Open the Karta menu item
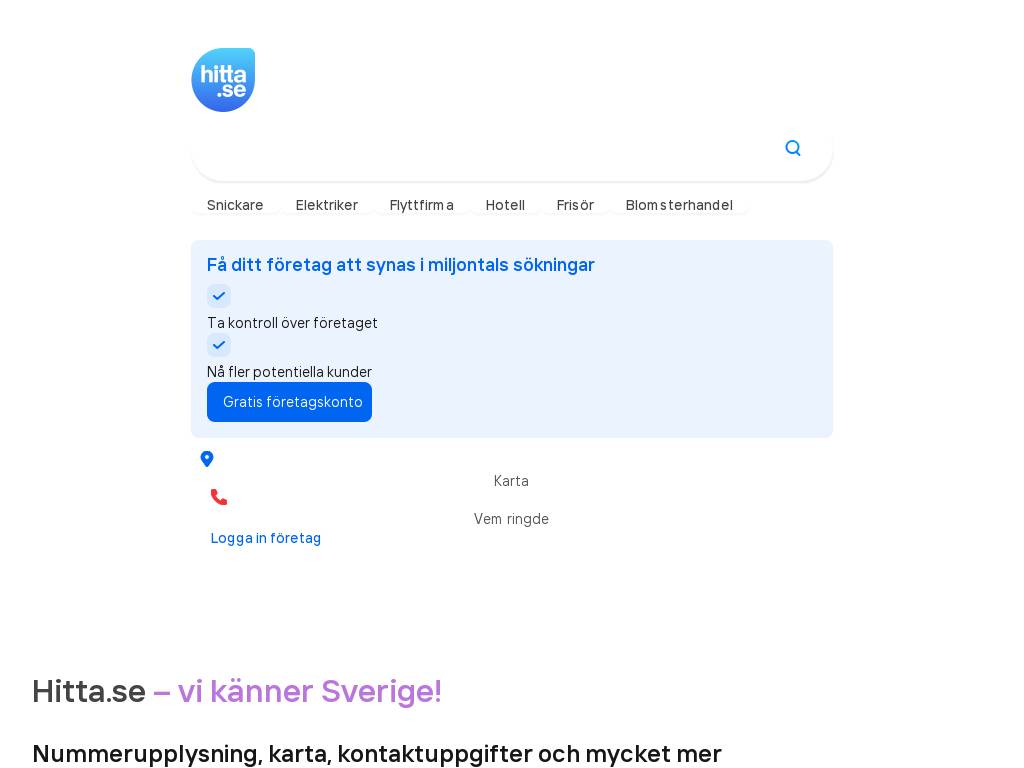 (x=511, y=481)
